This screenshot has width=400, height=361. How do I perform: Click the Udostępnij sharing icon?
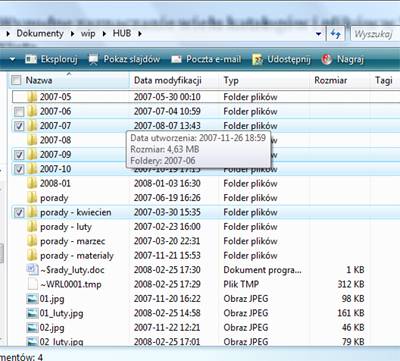point(257,60)
